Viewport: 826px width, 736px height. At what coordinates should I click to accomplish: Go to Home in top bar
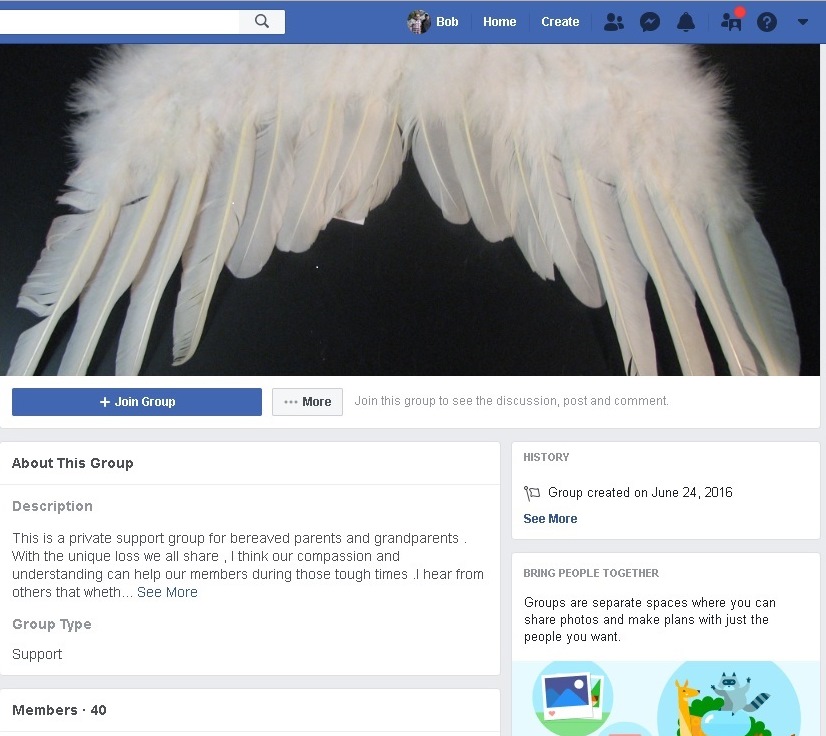(x=499, y=22)
